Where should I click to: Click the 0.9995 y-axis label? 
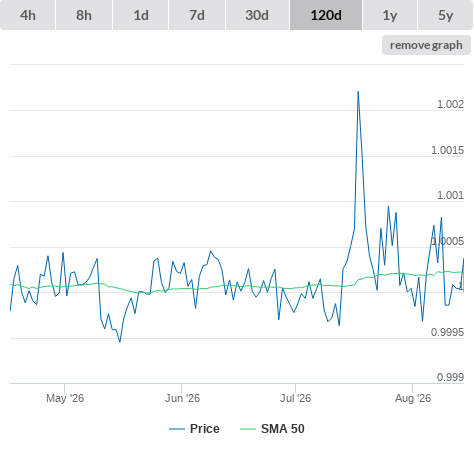tap(447, 332)
